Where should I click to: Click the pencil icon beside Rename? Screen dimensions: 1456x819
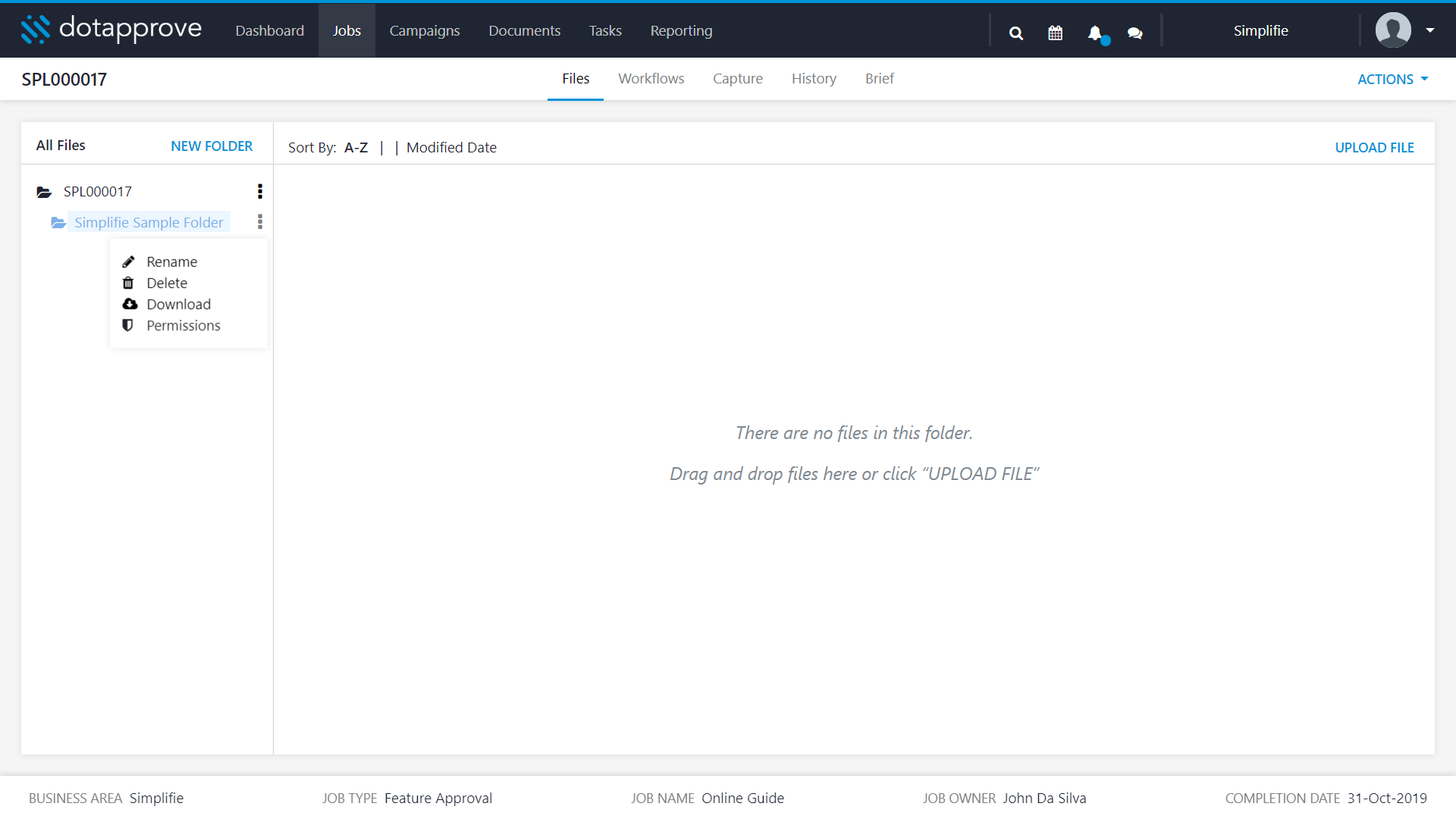point(129,262)
